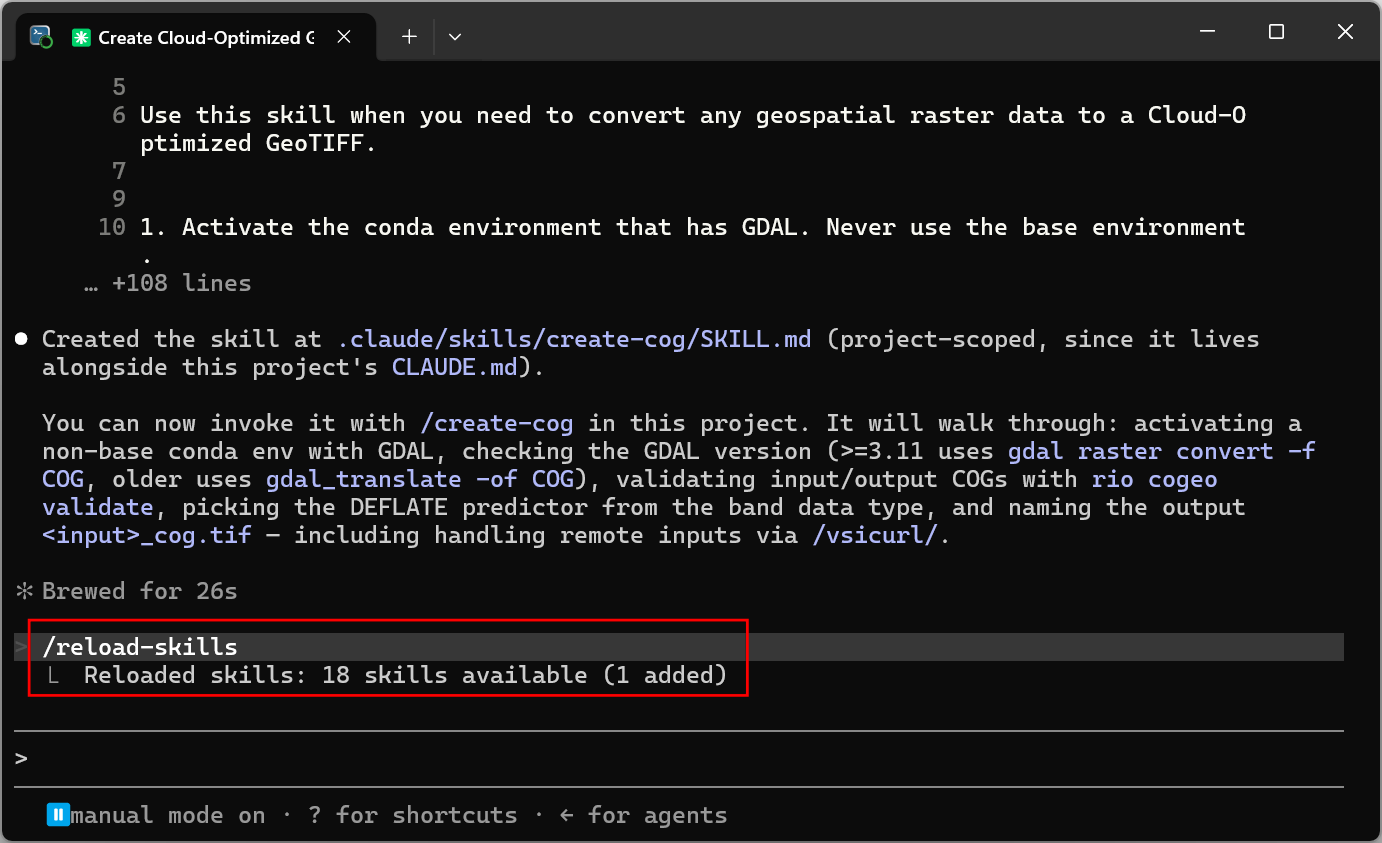The height and width of the screenshot is (843, 1382).
Task: Click 'gdal raster convert -f' command text
Action: 1161,451
